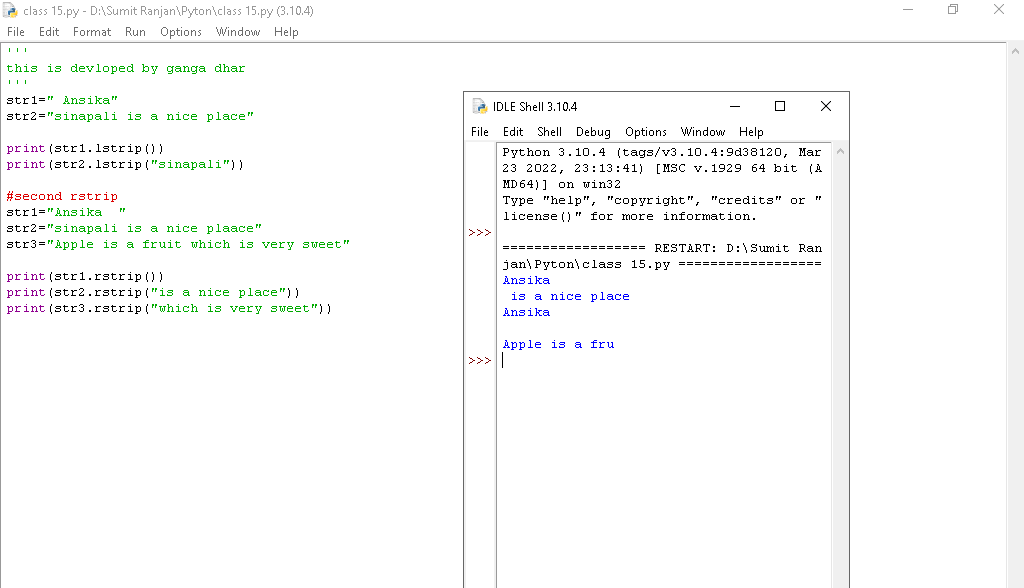Restore down the class 15.py editor window
This screenshot has height=588, width=1024.
[953, 10]
